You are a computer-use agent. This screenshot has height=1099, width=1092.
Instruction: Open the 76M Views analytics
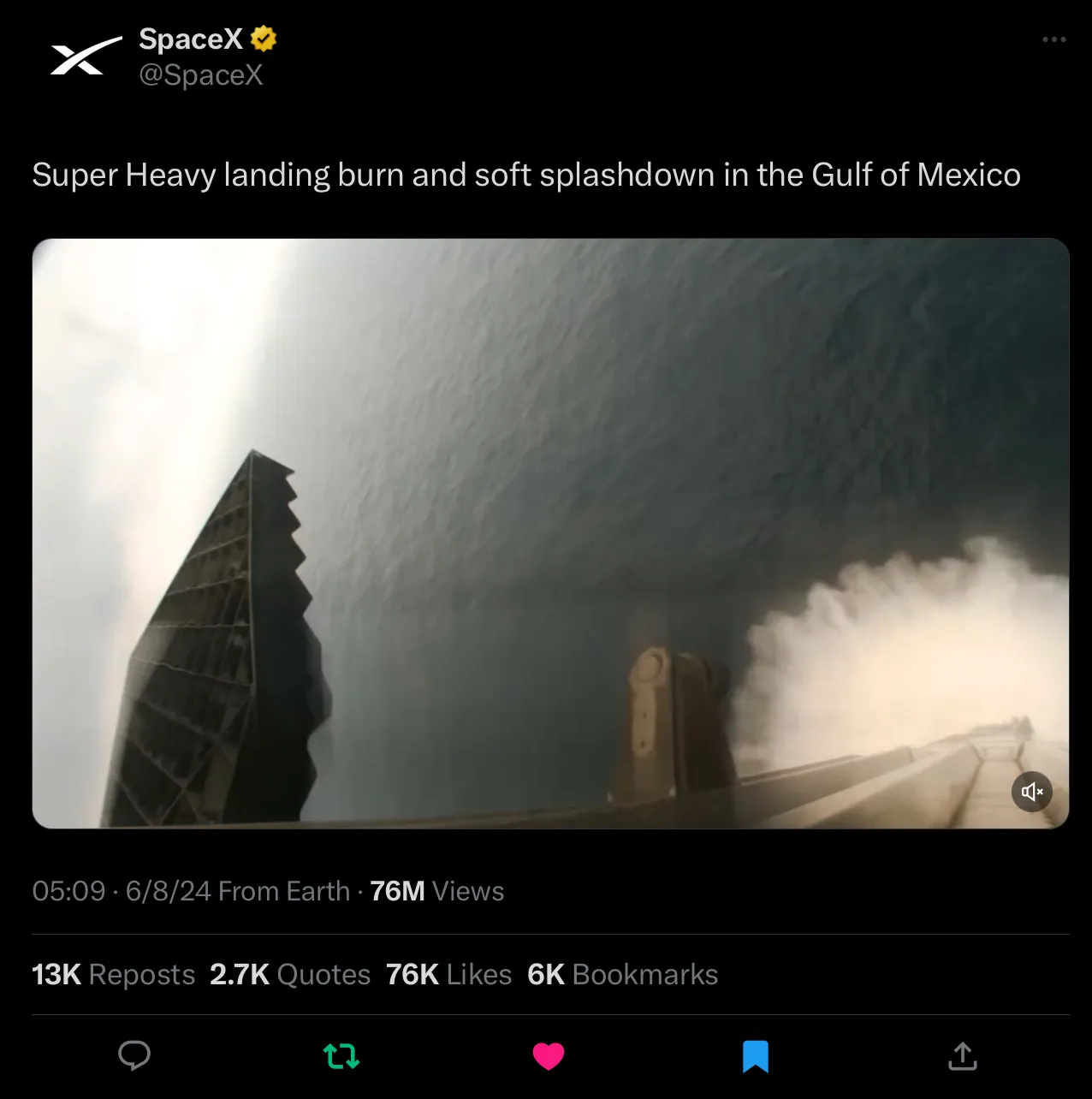click(436, 891)
